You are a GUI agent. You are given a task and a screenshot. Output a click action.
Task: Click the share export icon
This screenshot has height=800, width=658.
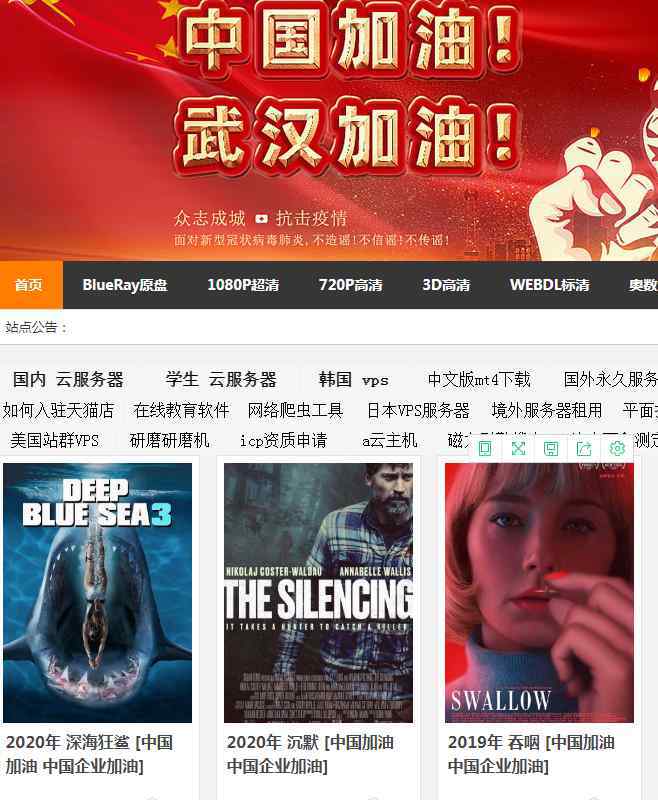[584, 448]
